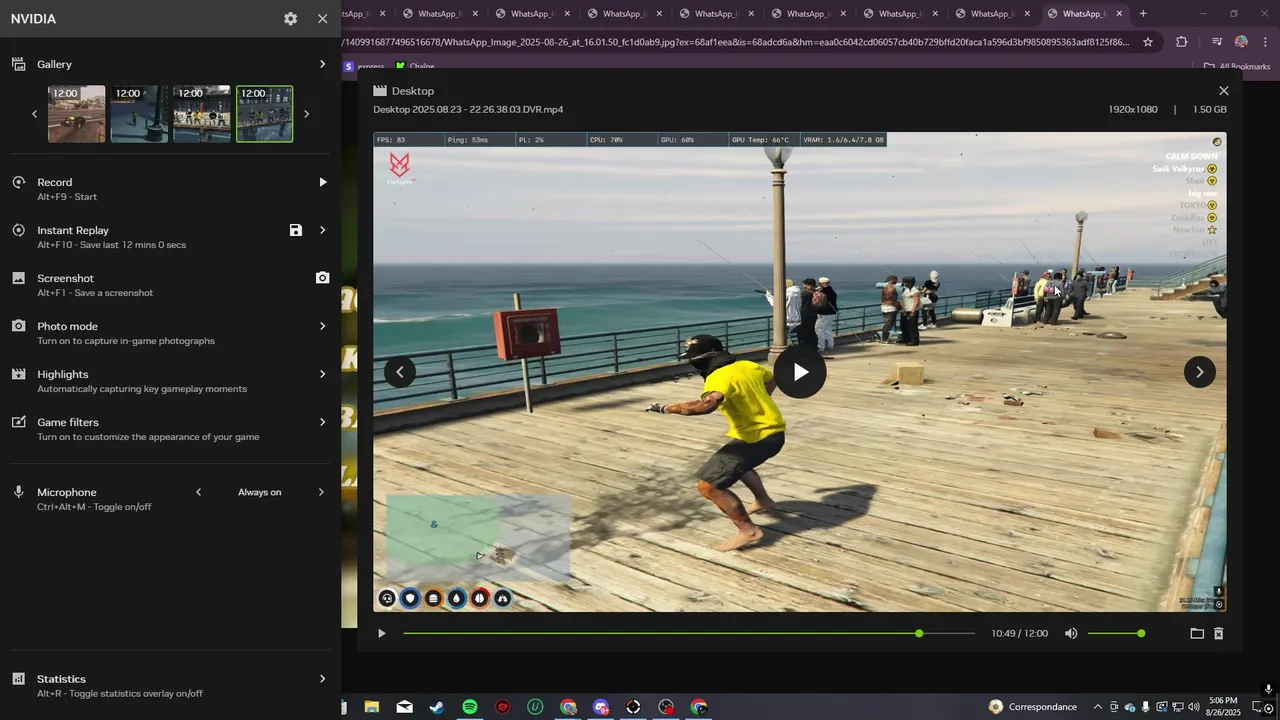Click the 10:49 / 12:00 time readout
The height and width of the screenshot is (720, 1280).
[x=1019, y=634]
